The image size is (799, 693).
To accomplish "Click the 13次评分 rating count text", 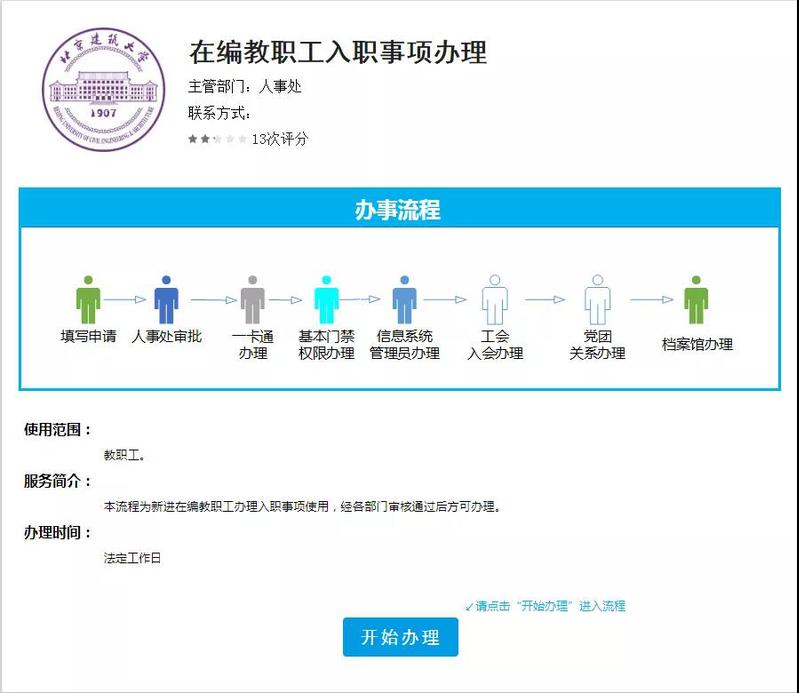I will pos(280,139).
